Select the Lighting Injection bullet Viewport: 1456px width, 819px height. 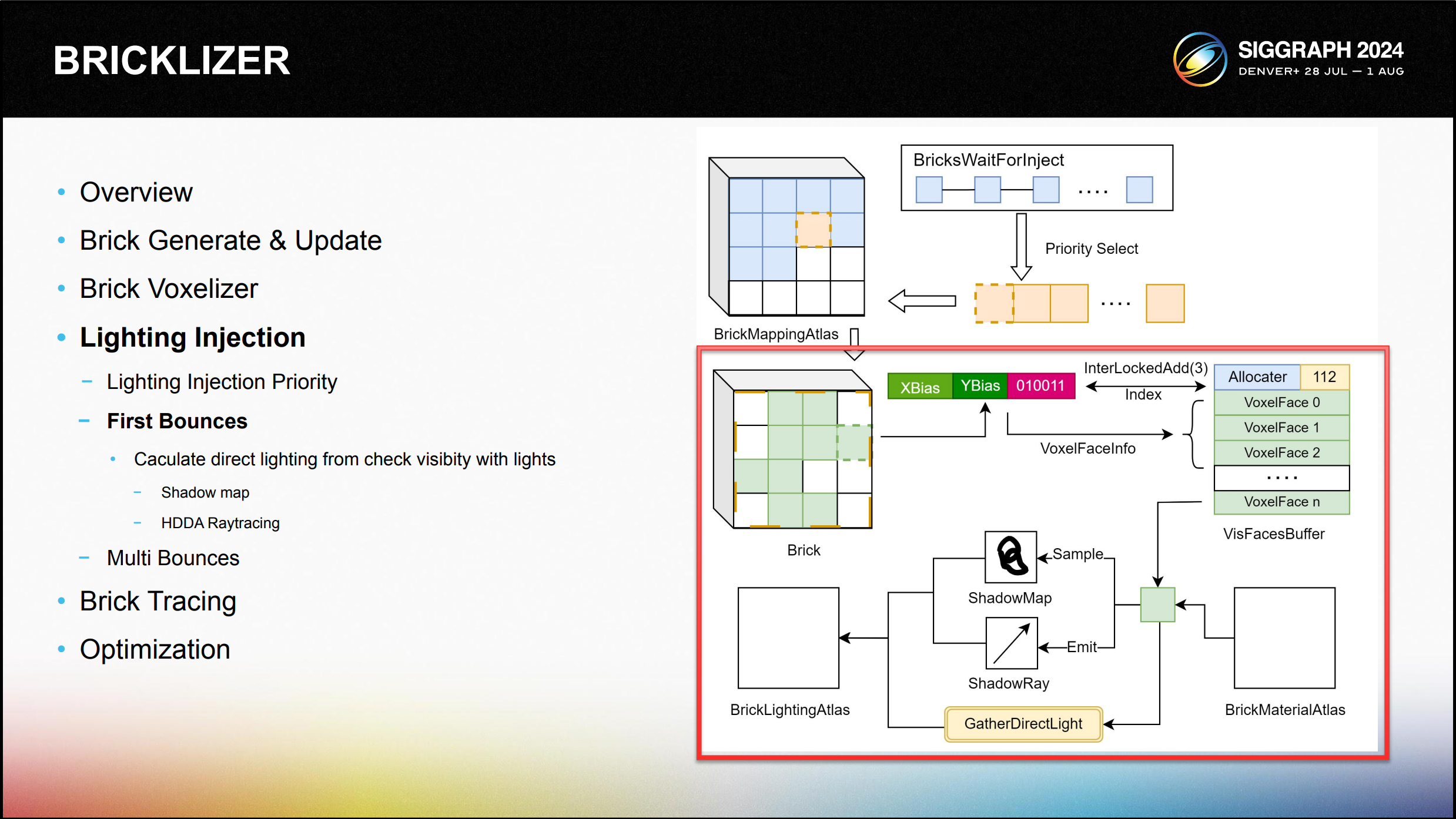pyautogui.click(x=193, y=338)
